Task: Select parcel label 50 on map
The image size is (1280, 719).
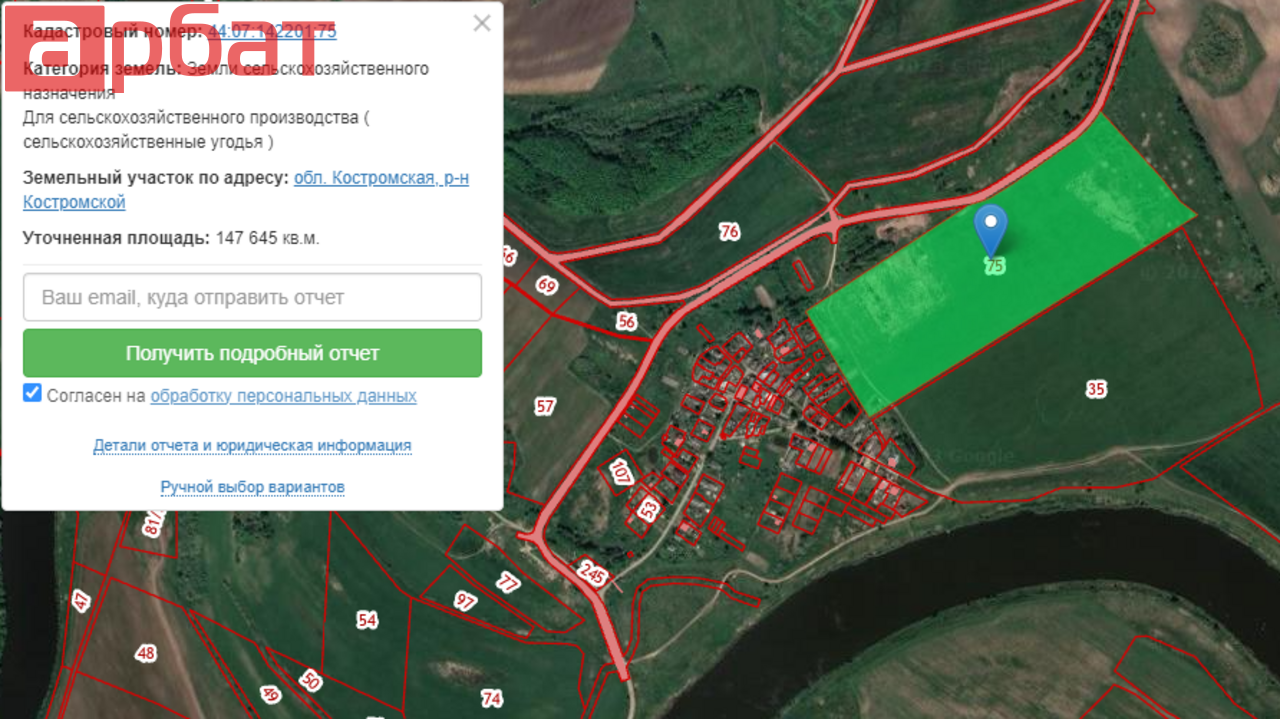Action: 311,681
